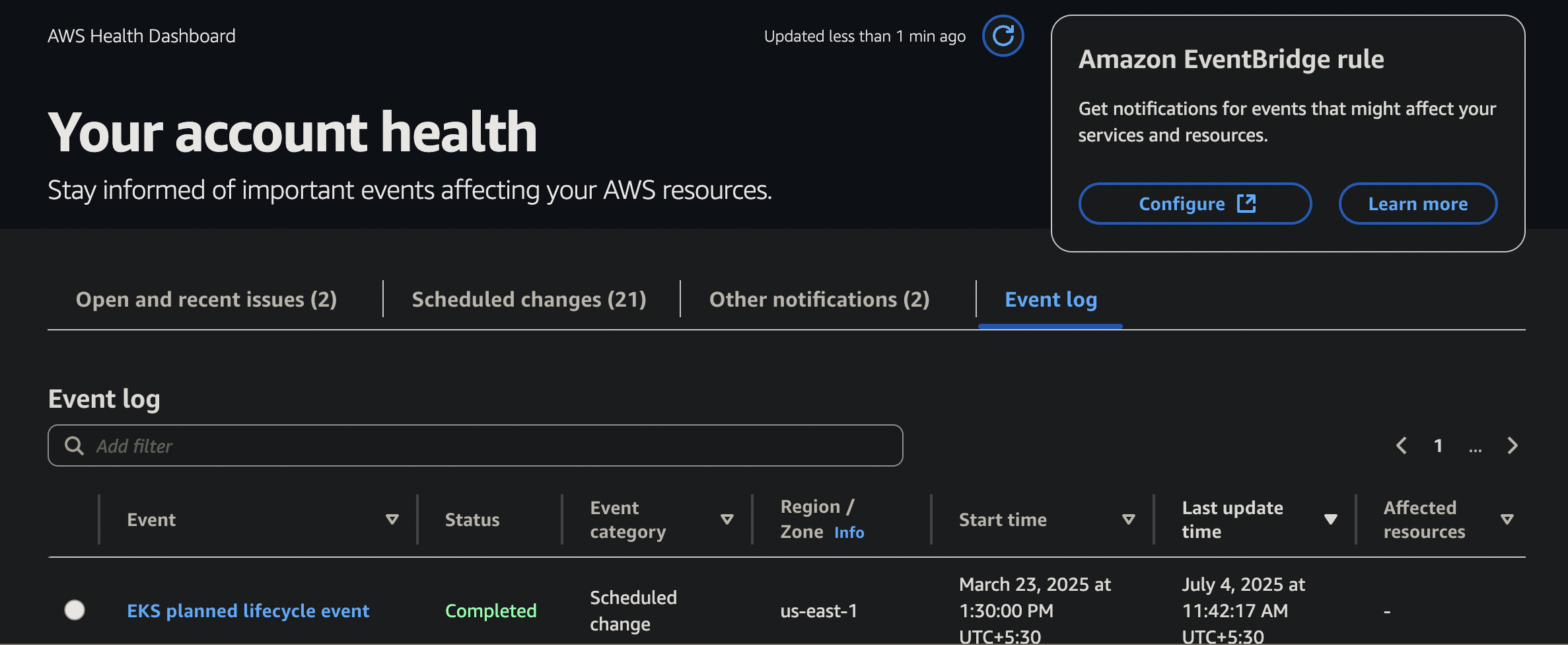Click the Configure EventBridge rule button

[x=1195, y=204]
